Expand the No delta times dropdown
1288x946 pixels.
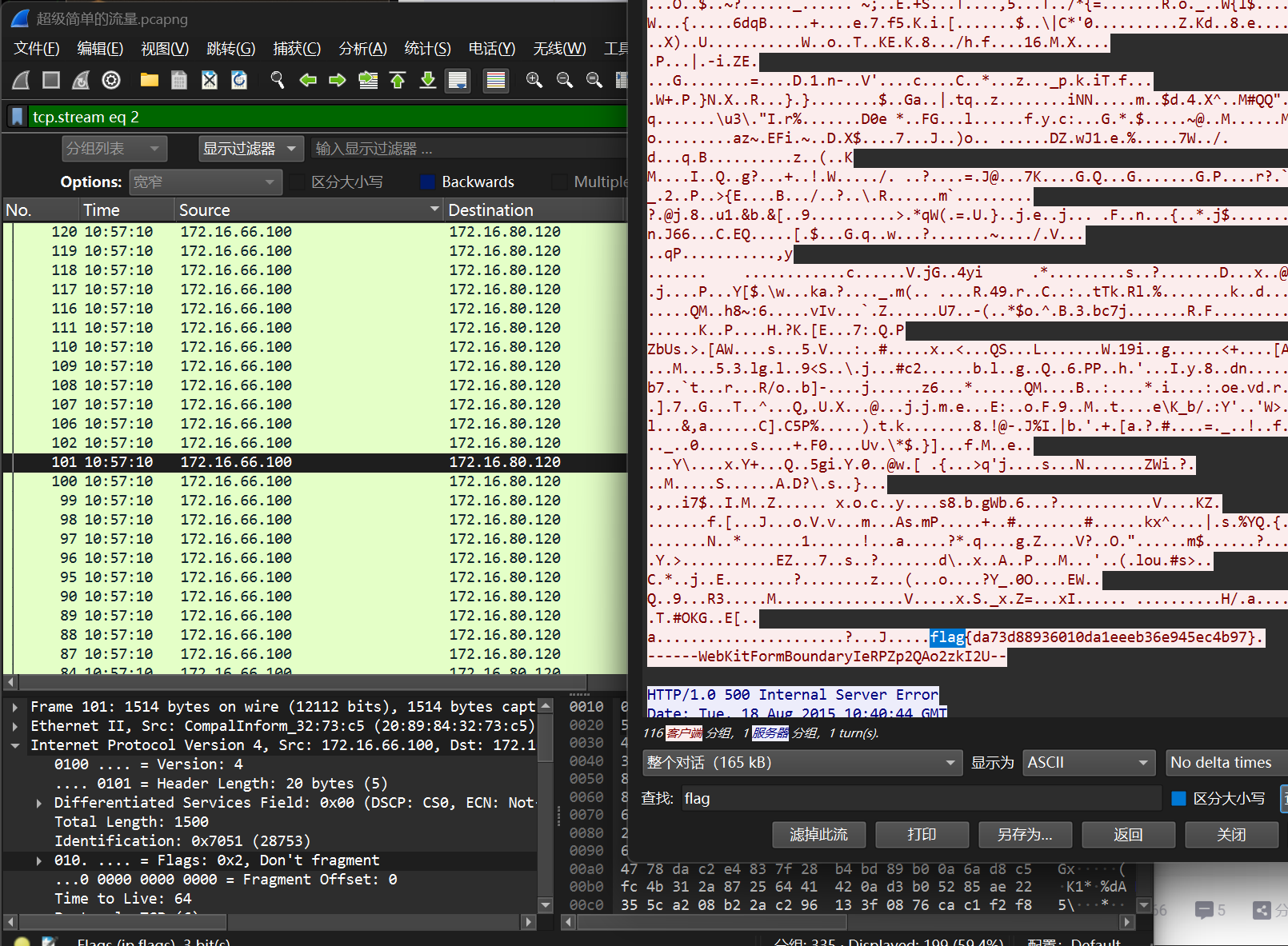tap(1225, 762)
